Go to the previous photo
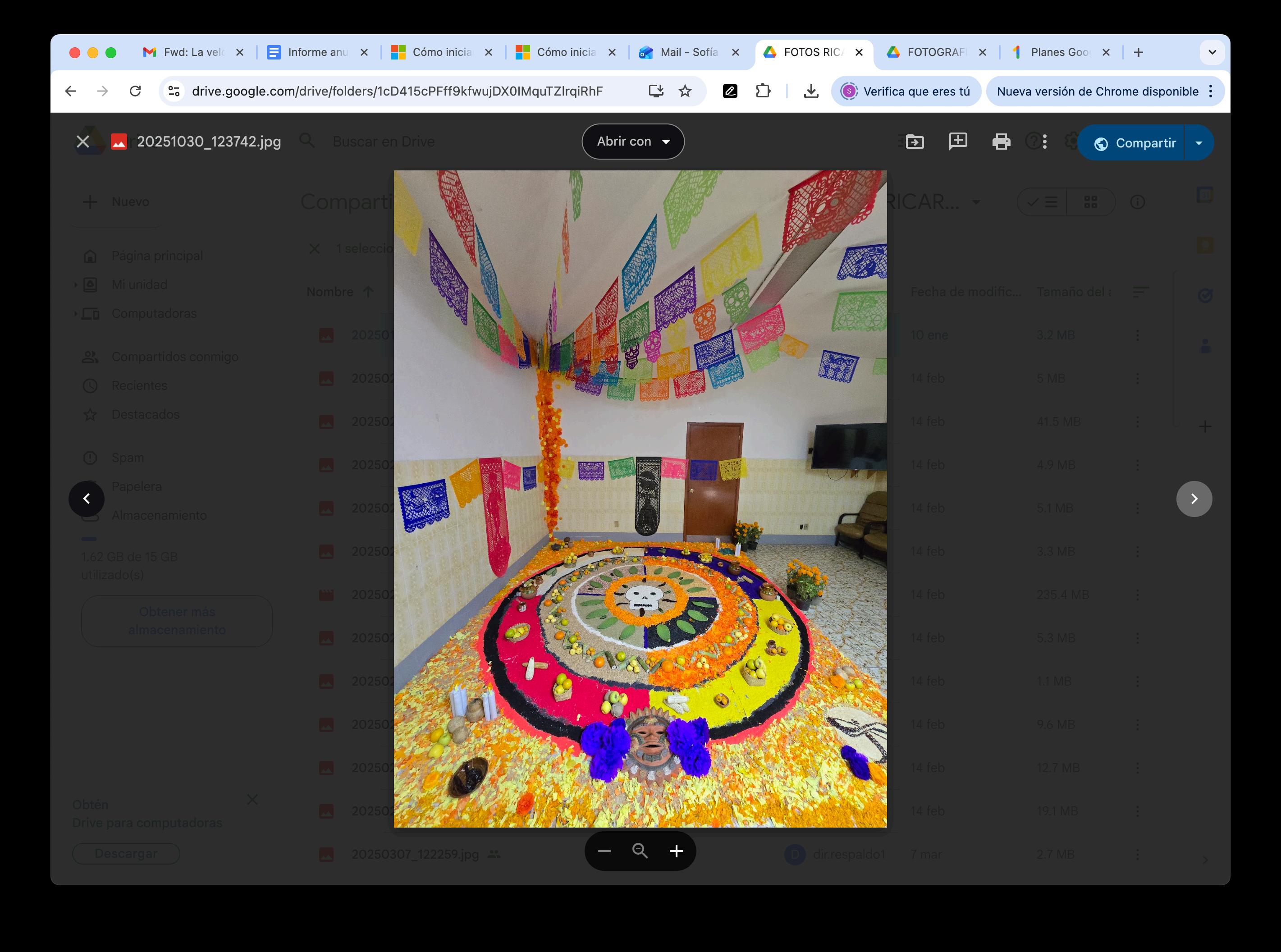The height and width of the screenshot is (952, 1281). tap(87, 499)
